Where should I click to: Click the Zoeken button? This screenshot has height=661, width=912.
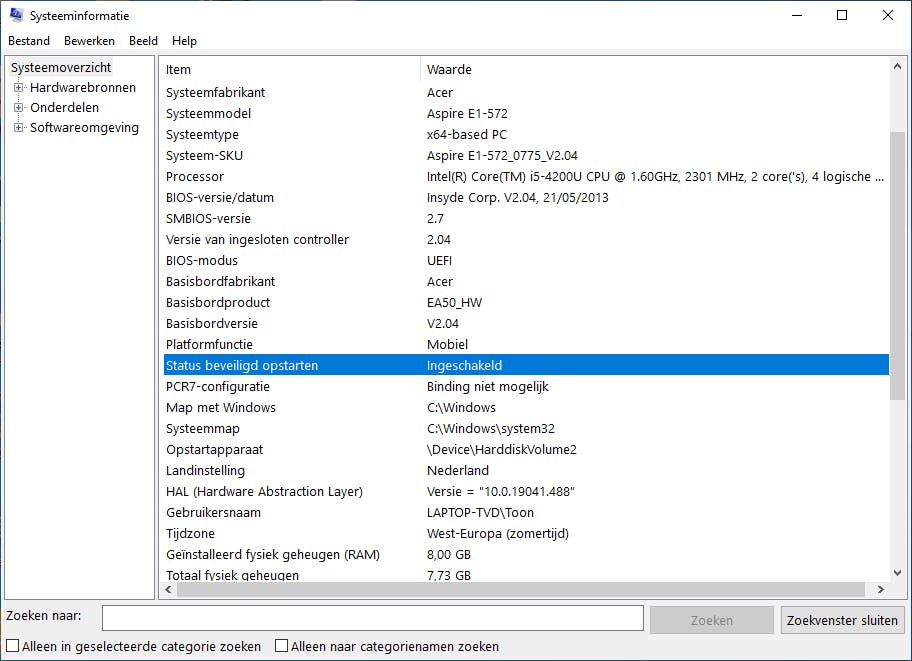coord(711,620)
